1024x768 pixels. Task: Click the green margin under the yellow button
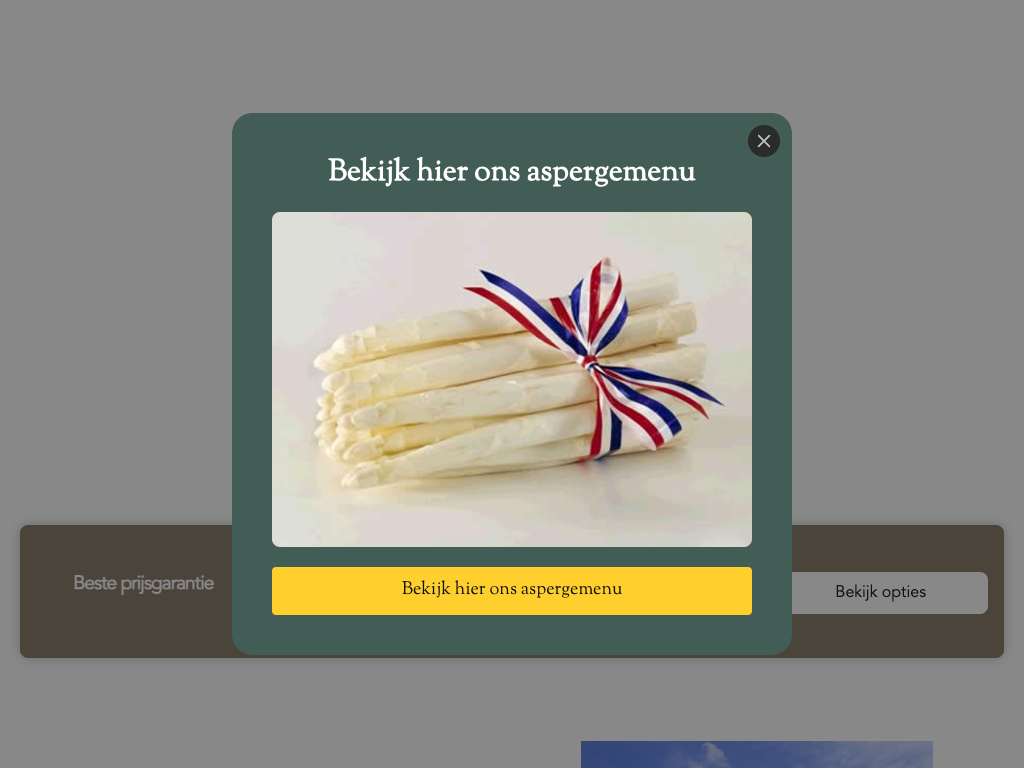[511, 633]
